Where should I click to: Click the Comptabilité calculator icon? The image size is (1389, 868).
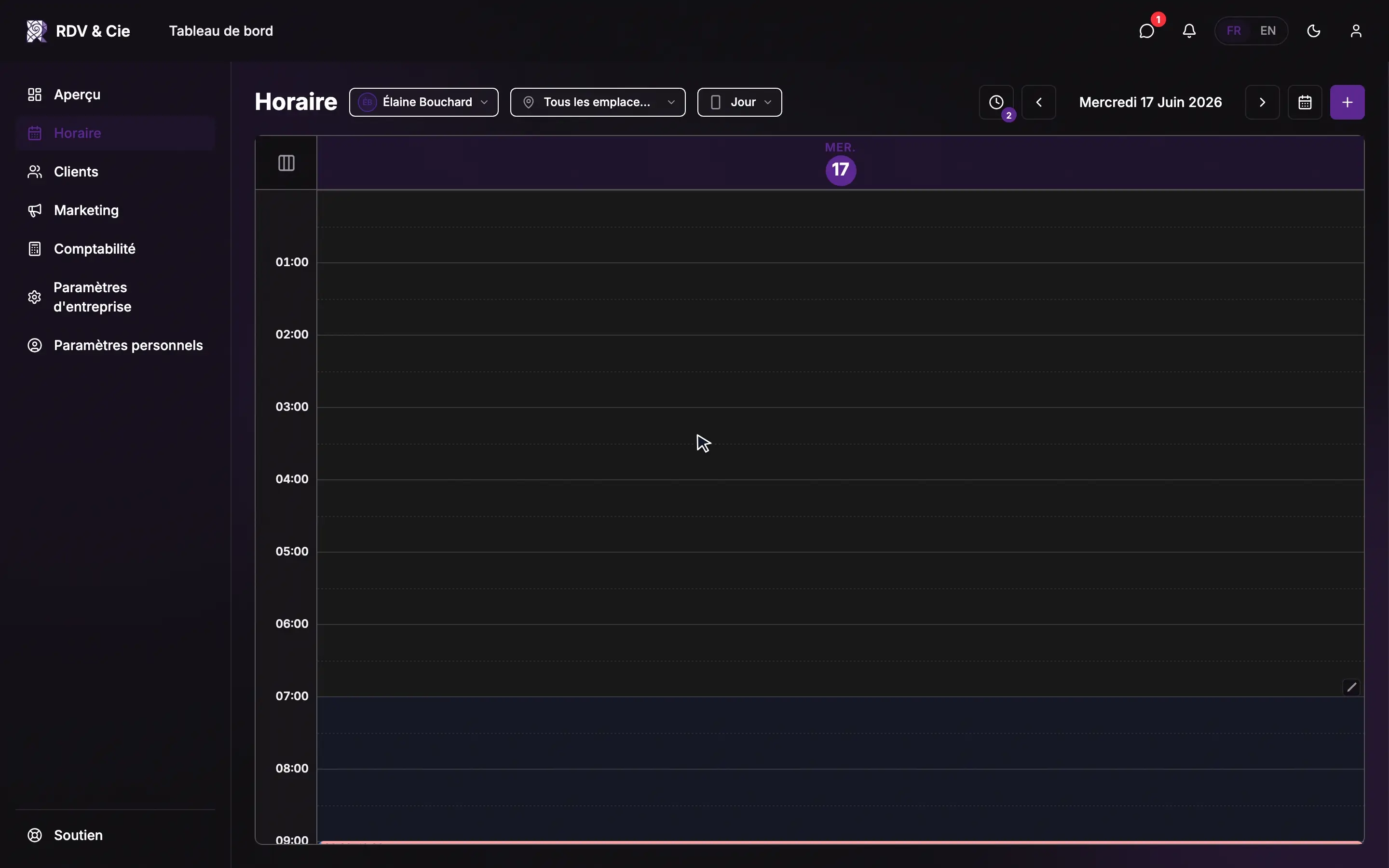[x=34, y=248]
